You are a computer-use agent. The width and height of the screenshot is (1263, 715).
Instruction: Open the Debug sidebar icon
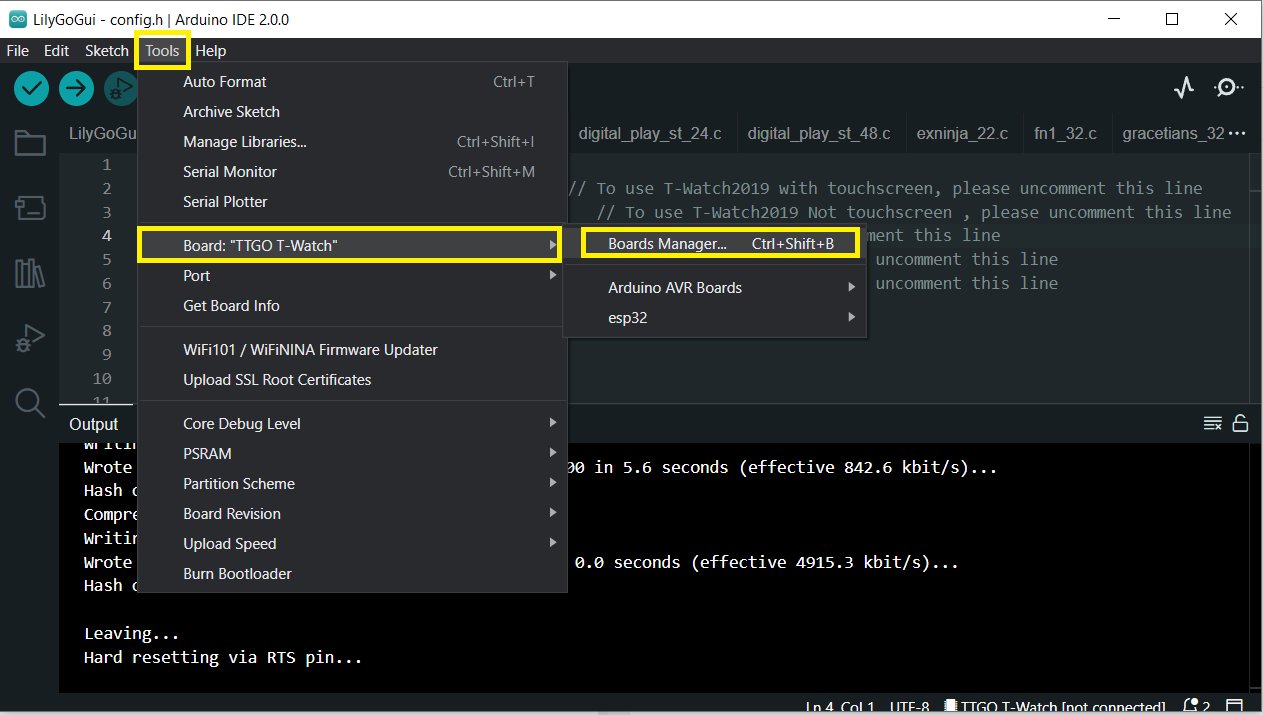coord(30,338)
